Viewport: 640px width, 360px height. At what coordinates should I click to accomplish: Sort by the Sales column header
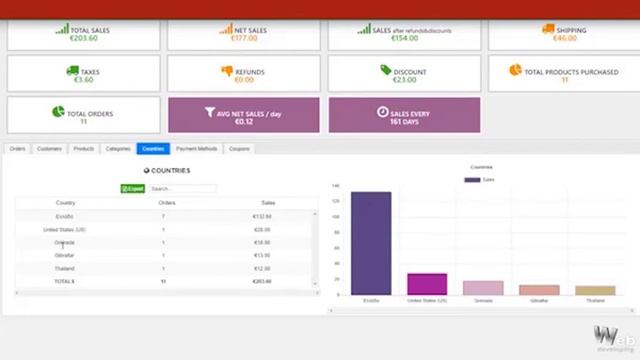(x=268, y=203)
